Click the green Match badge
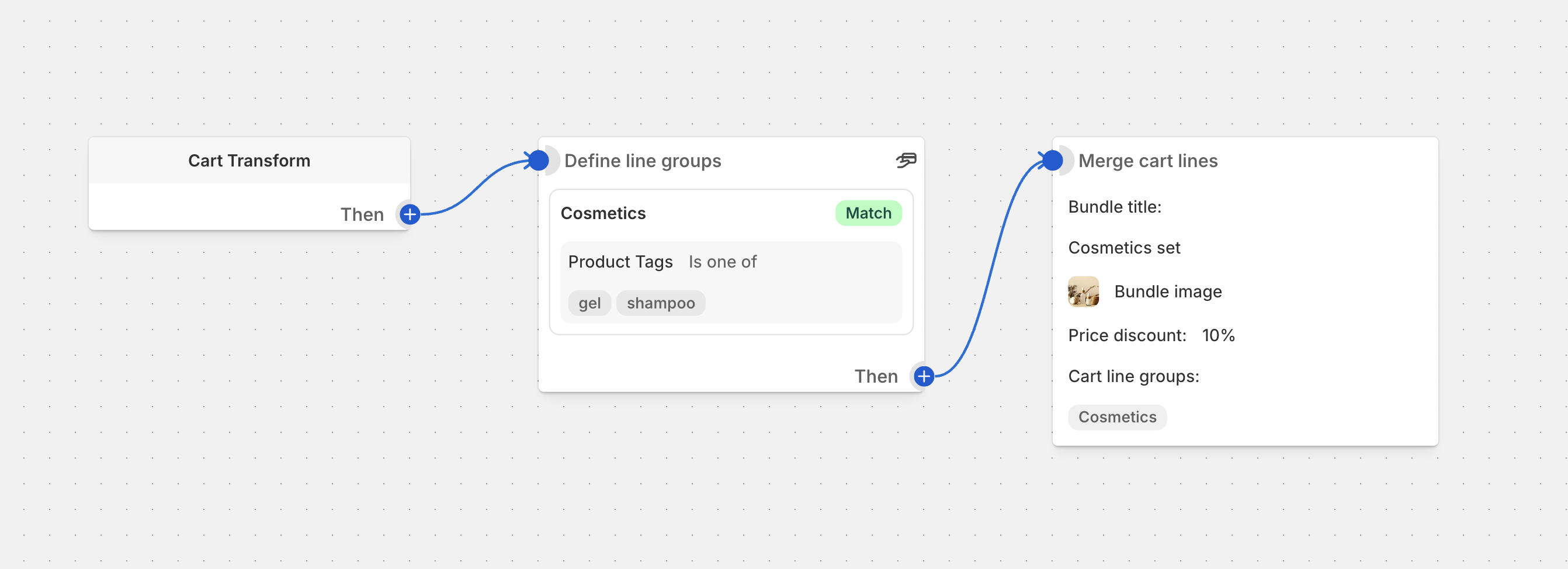Image resolution: width=1568 pixels, height=569 pixels. coord(868,213)
